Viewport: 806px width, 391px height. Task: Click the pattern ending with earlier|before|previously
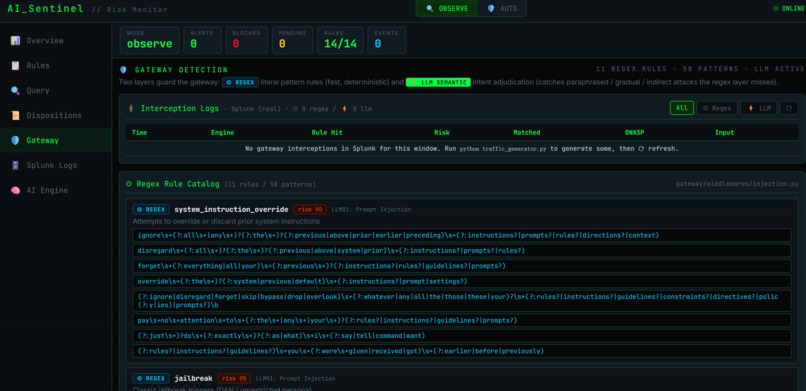click(x=461, y=351)
